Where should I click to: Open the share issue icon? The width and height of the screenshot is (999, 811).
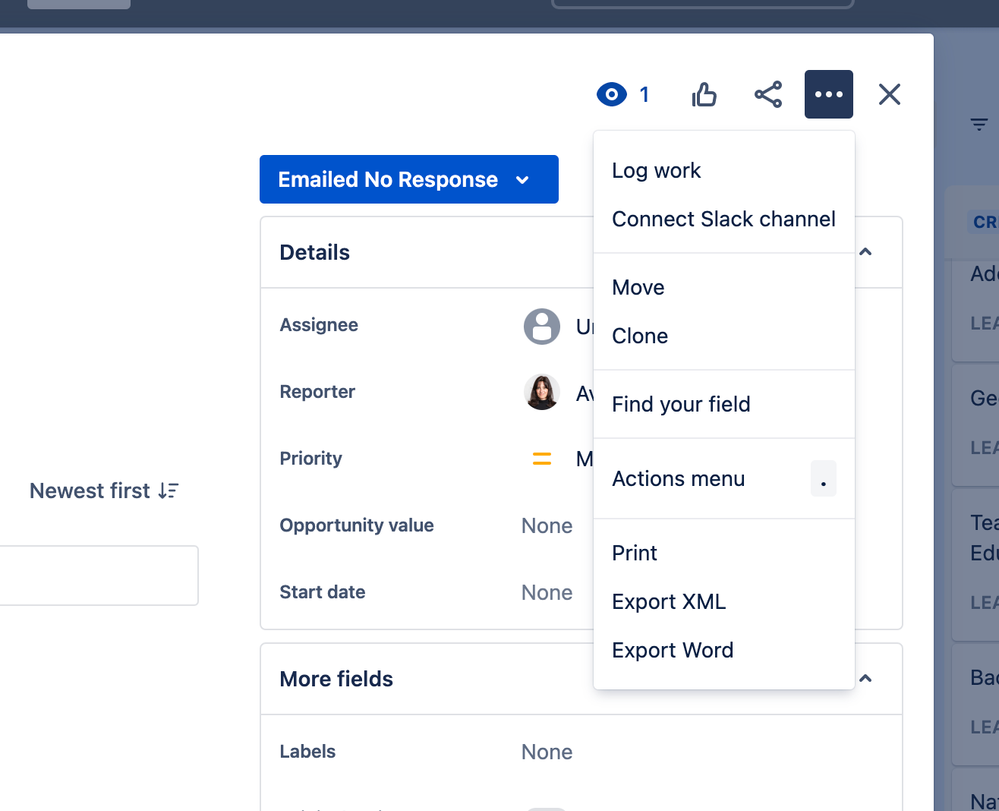tap(768, 93)
